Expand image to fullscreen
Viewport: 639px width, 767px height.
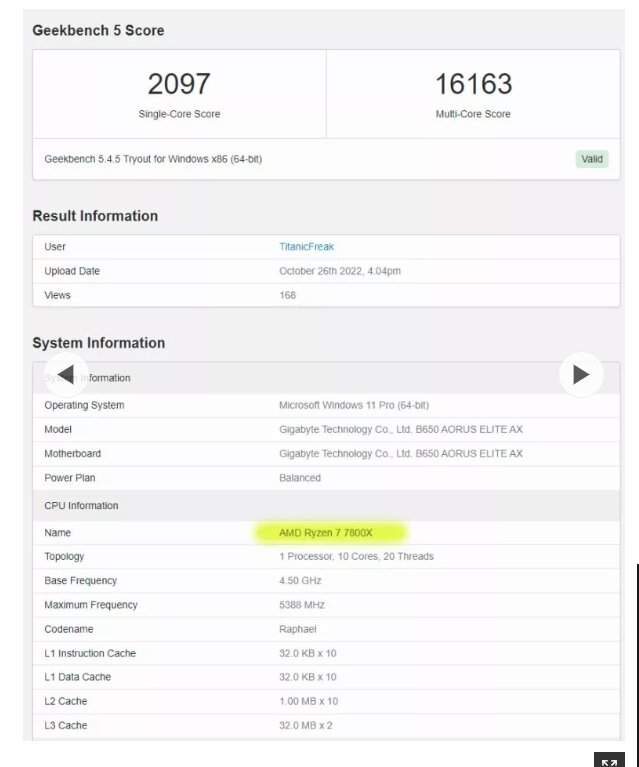click(610, 761)
